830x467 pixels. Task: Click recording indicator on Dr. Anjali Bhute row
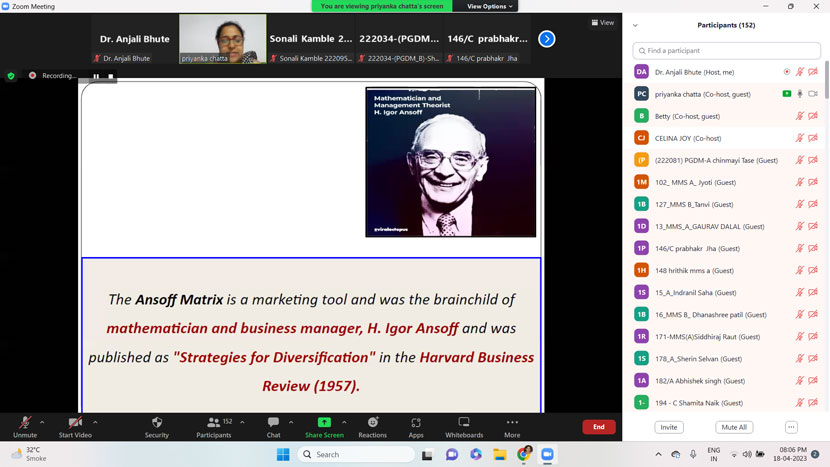(787, 72)
